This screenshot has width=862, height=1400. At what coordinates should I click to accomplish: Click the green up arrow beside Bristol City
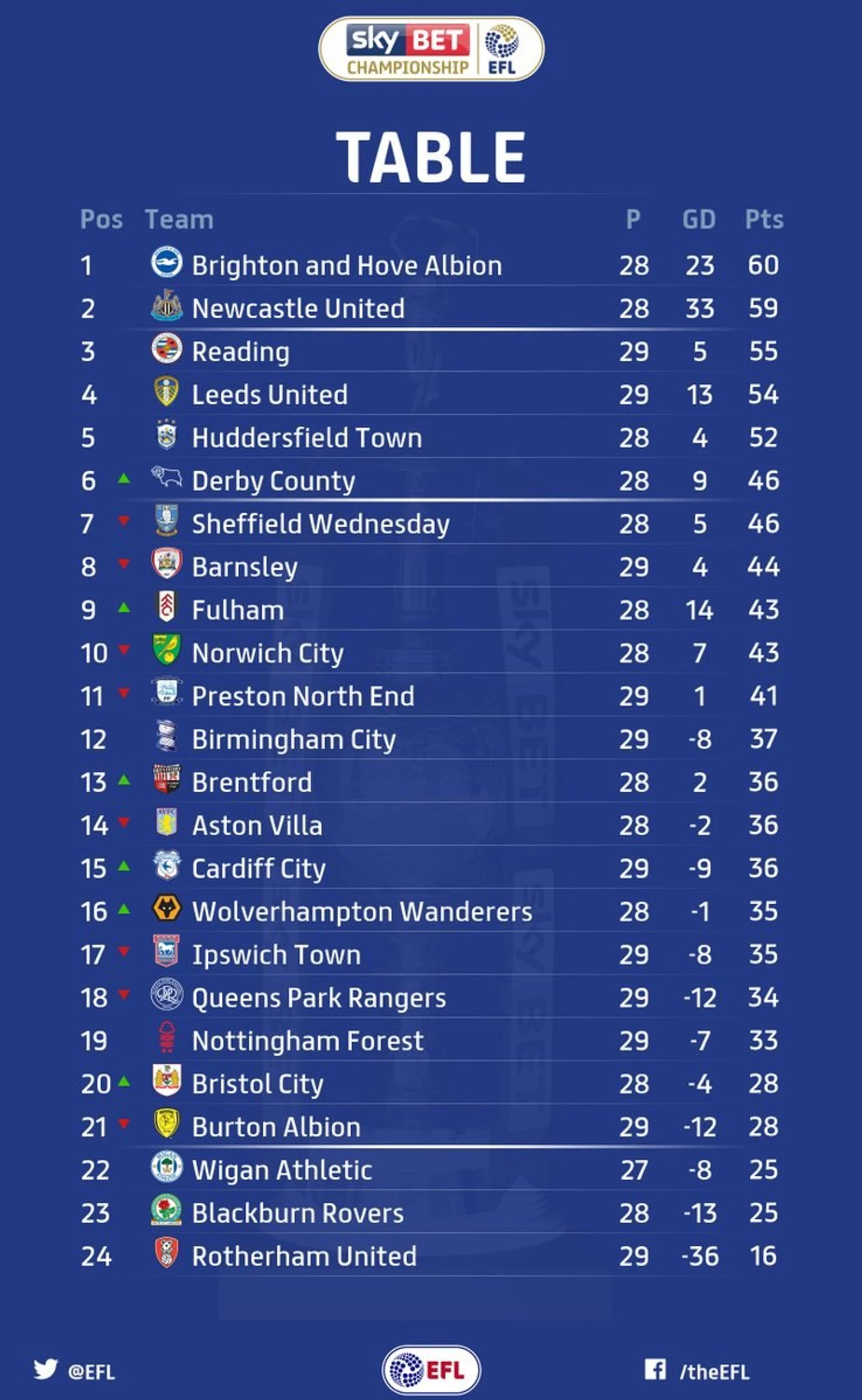[123, 1081]
